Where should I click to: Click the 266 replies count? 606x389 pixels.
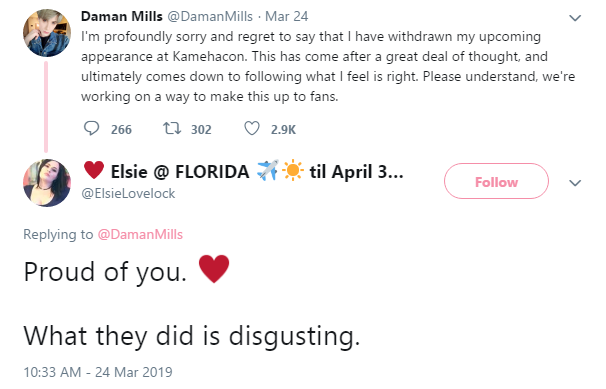point(121,129)
